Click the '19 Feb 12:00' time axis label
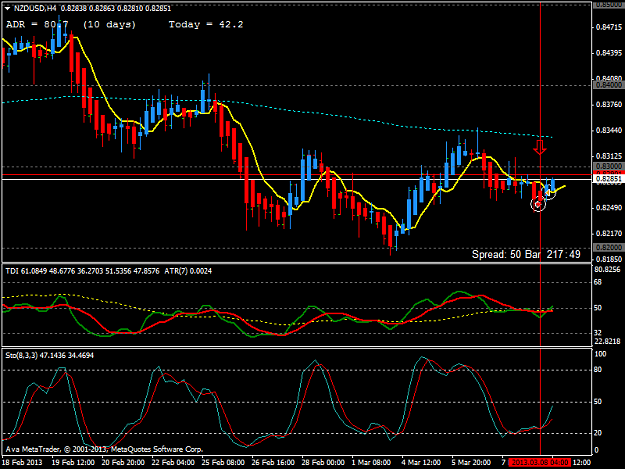The width and height of the screenshot is (625, 469). click(x=73, y=462)
